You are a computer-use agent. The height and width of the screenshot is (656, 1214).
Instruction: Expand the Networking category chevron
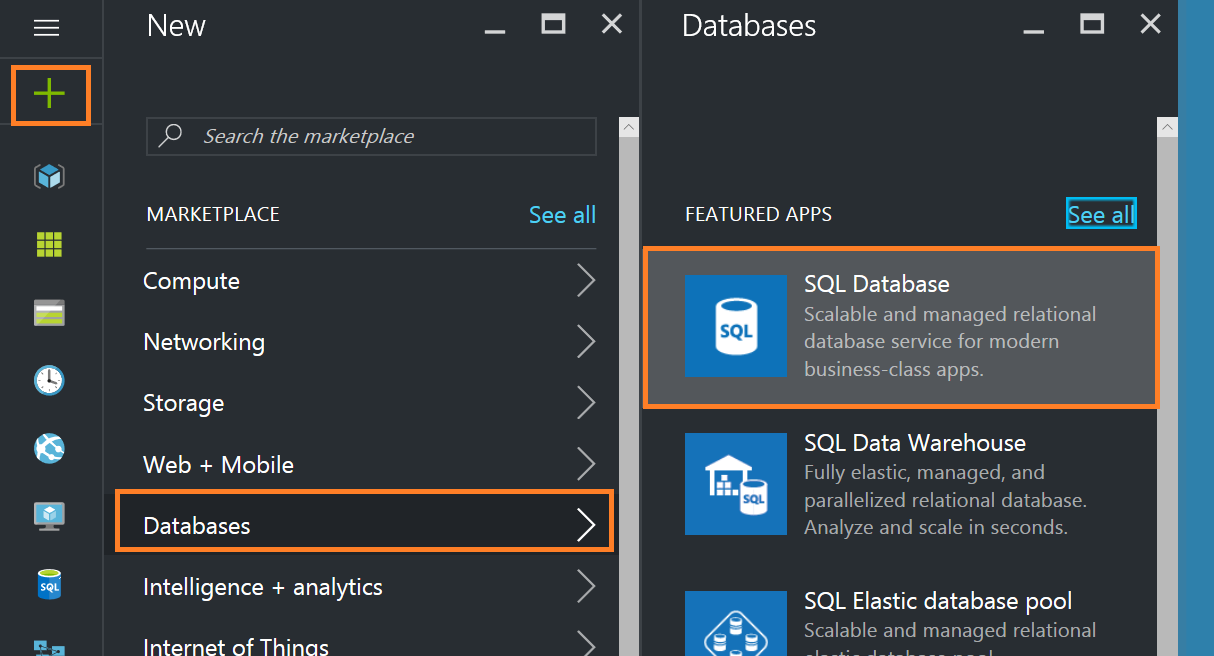tap(586, 342)
